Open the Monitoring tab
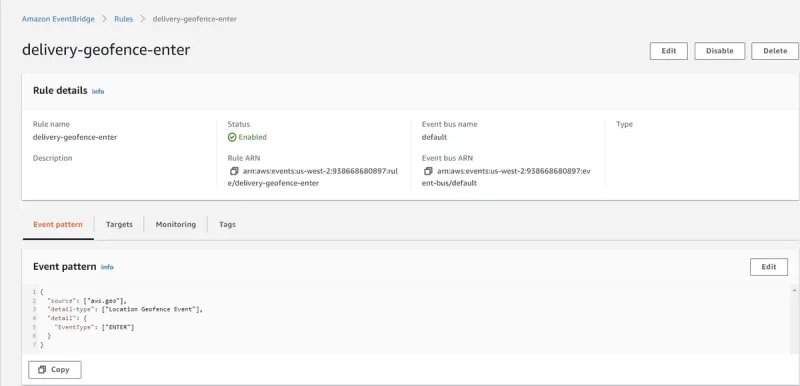The height and width of the screenshot is (386, 800). 176,224
